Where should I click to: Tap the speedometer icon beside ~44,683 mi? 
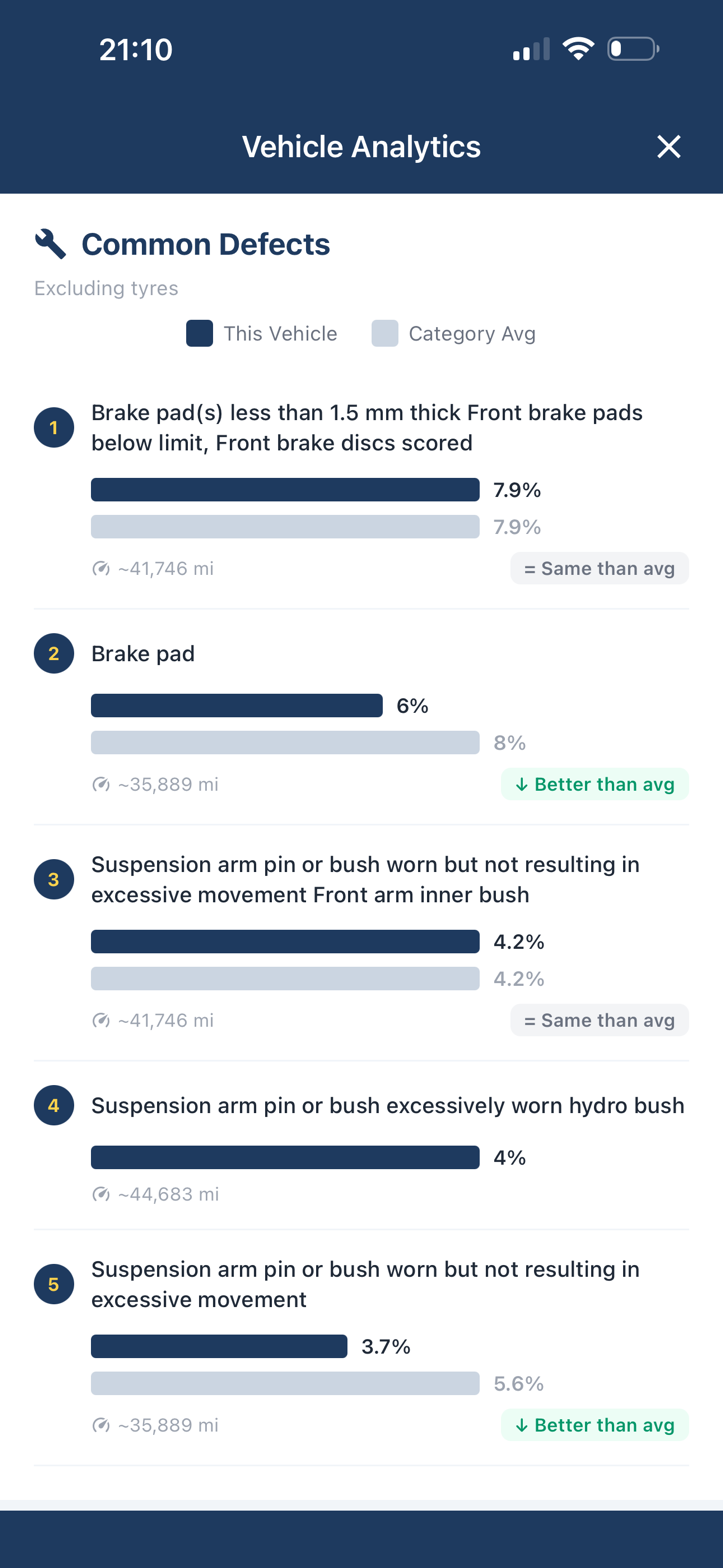tap(100, 1194)
